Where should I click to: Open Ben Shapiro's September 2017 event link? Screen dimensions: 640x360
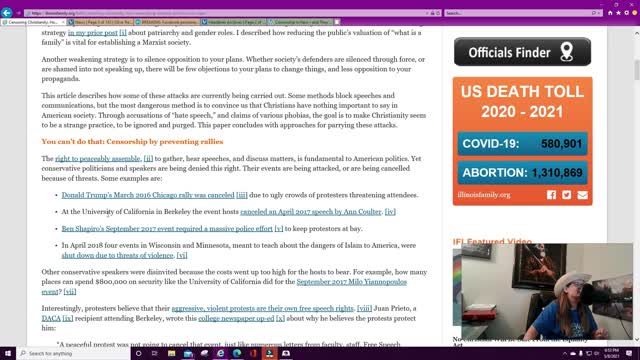pos(167,229)
